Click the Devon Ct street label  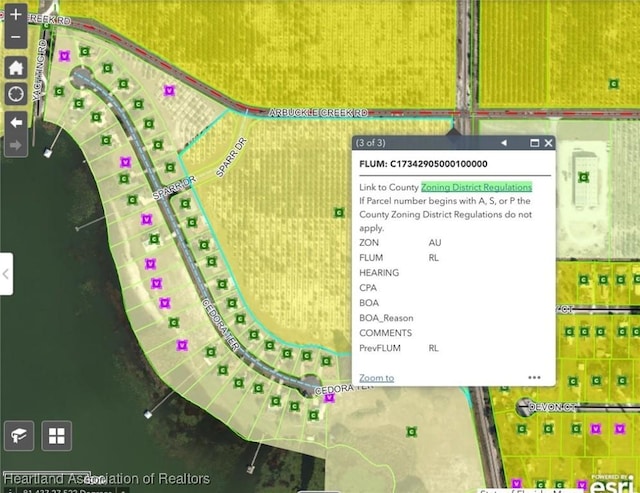click(x=552, y=407)
